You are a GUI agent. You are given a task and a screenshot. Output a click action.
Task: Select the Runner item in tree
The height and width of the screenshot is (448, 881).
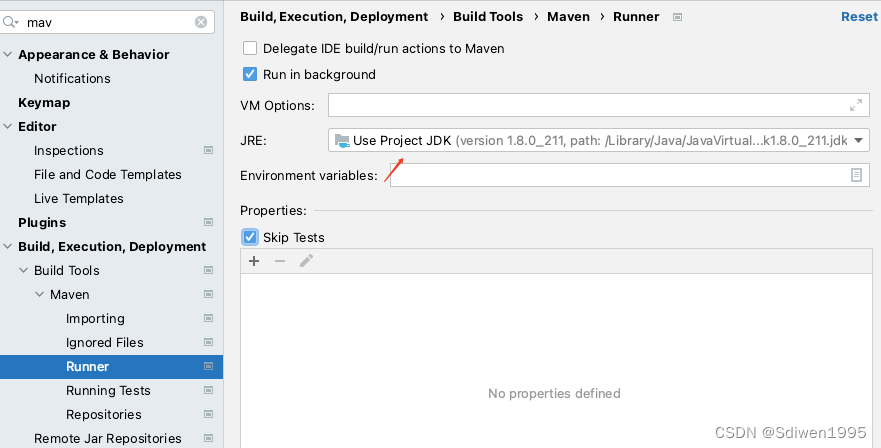pos(111,366)
